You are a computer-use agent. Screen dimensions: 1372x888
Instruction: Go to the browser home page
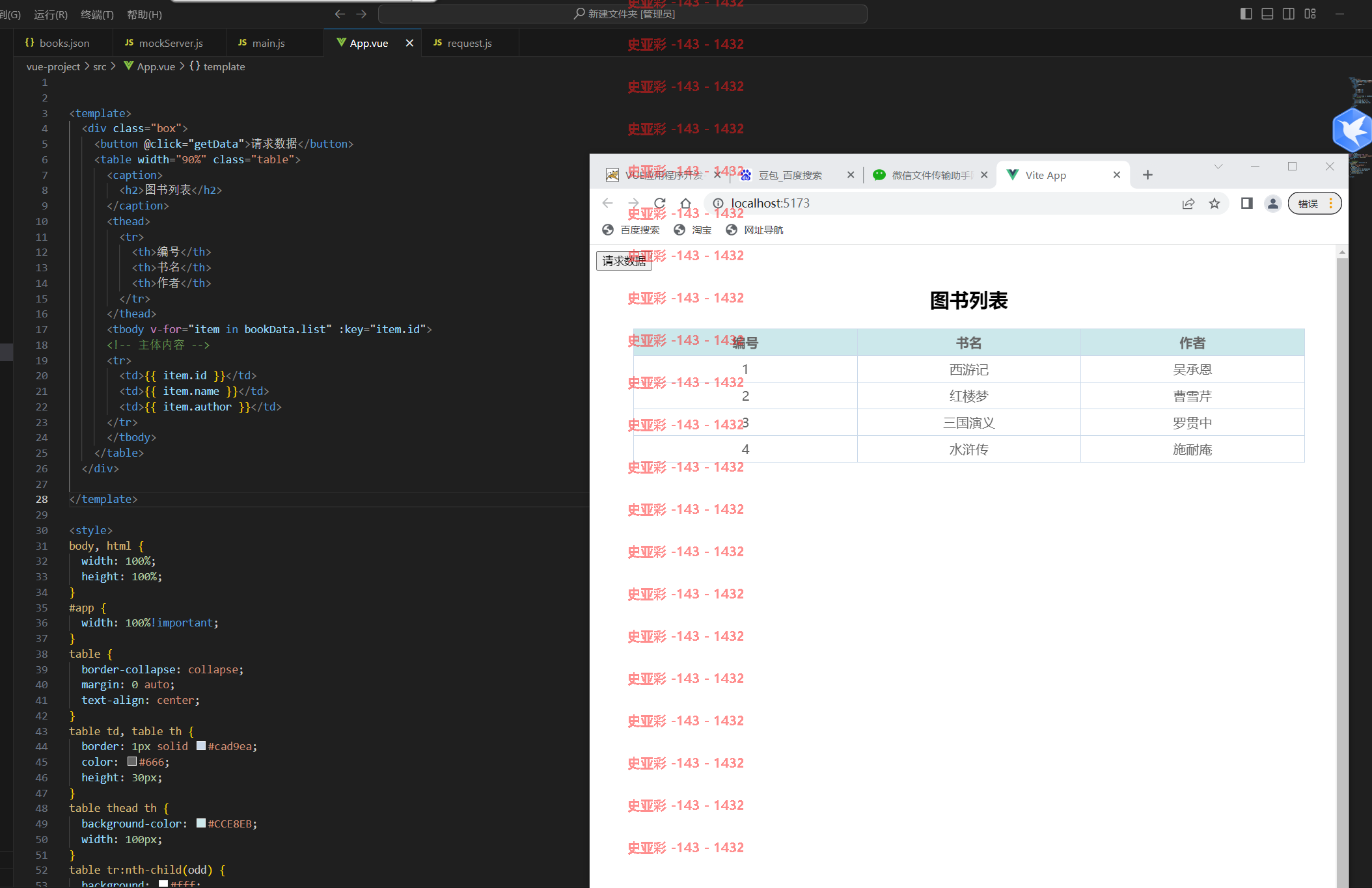click(685, 203)
